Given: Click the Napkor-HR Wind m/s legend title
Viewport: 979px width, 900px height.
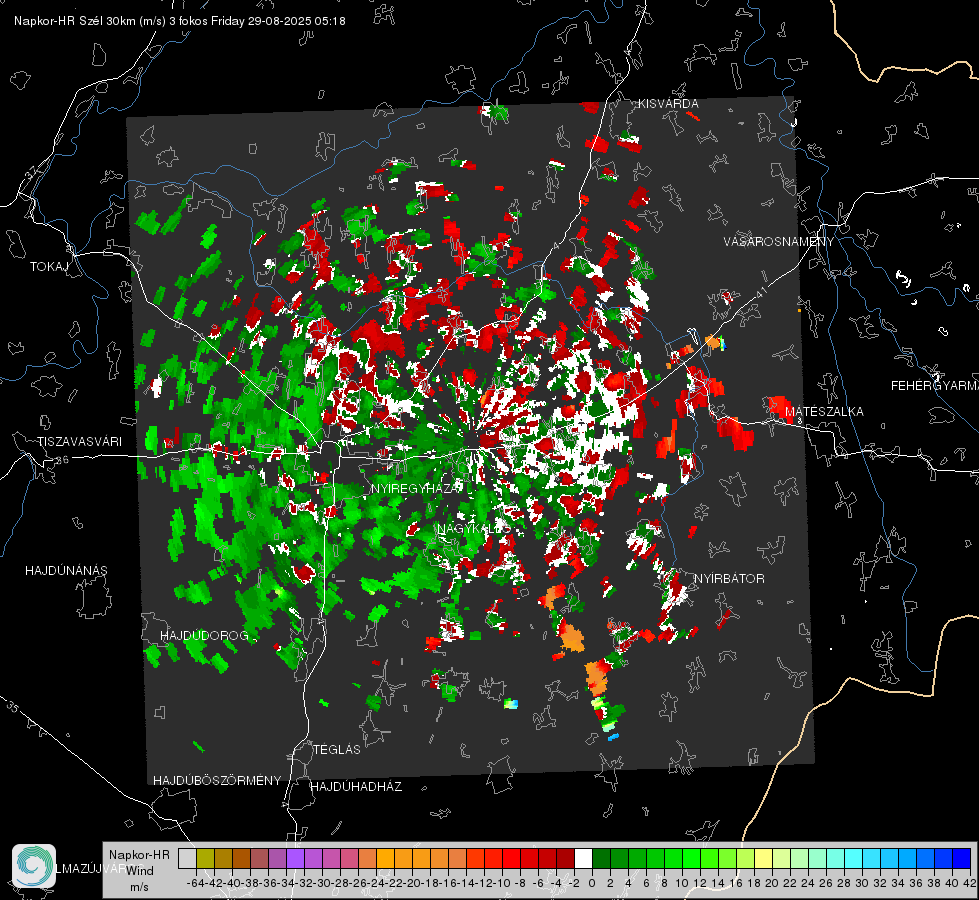Looking at the screenshot, I should [x=139, y=871].
